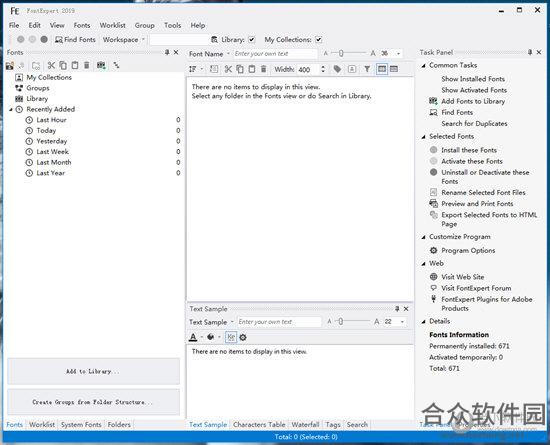Click the Width value stepper arrows
The width and height of the screenshot is (550, 445).
tap(323, 69)
